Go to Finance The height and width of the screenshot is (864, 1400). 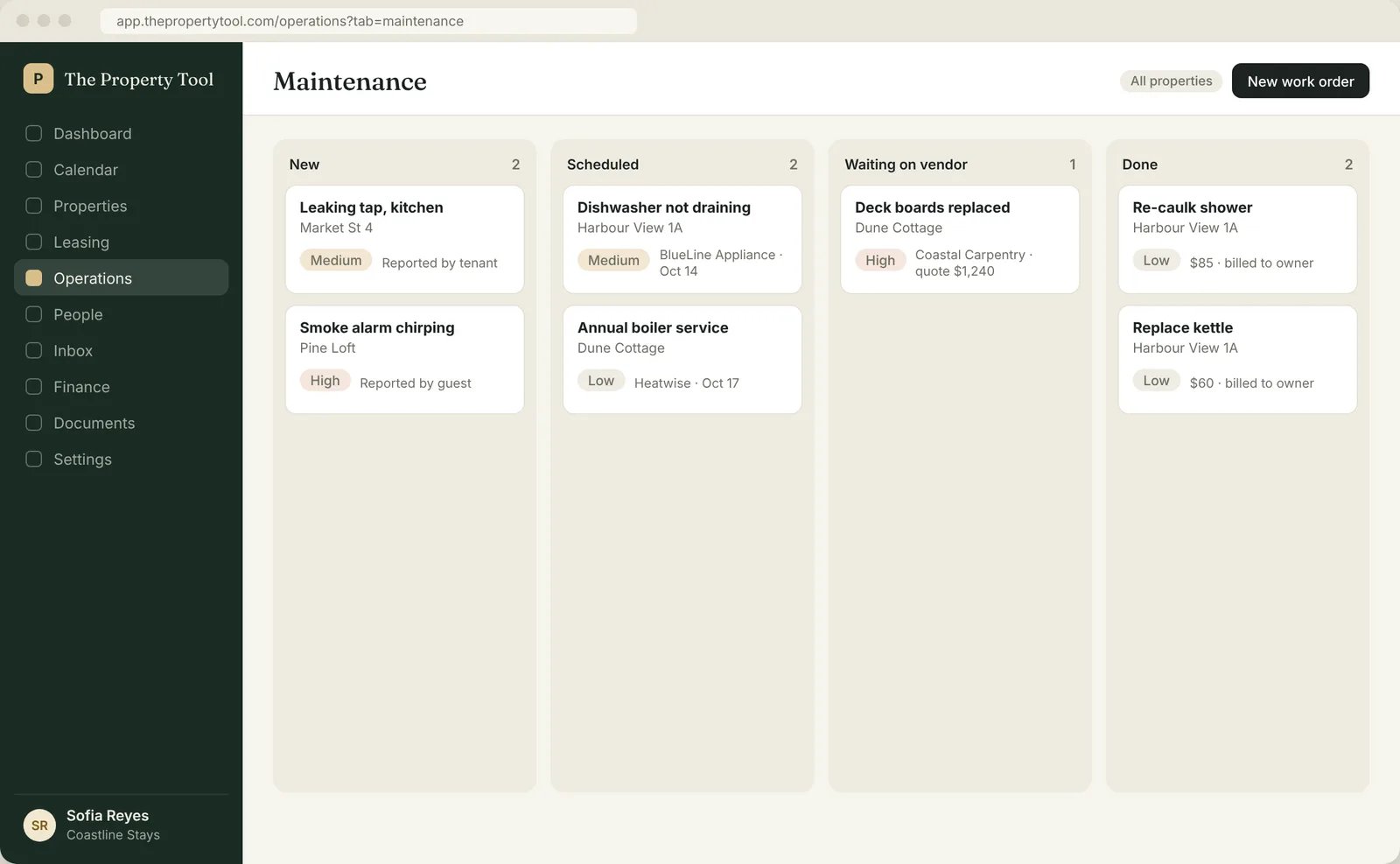[x=122, y=387]
